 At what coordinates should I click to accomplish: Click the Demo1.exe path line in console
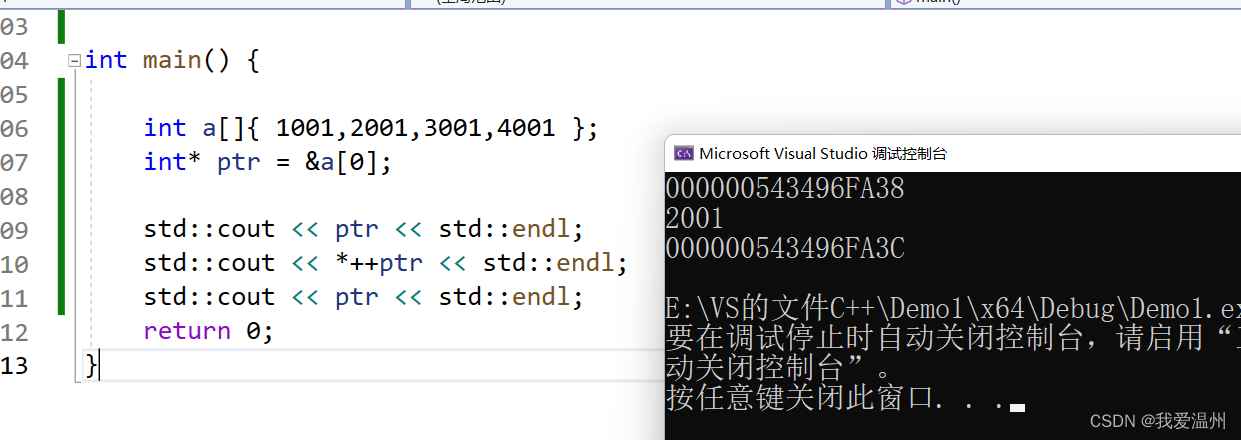[x=953, y=307]
